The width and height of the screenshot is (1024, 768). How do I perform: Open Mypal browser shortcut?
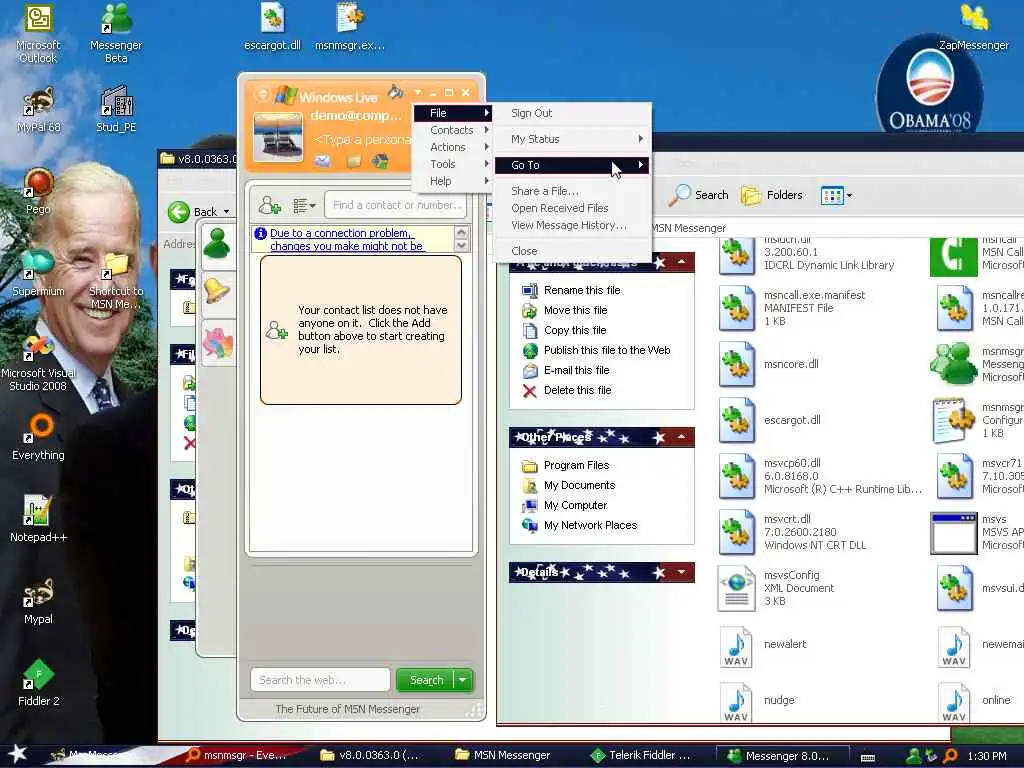coord(38,601)
